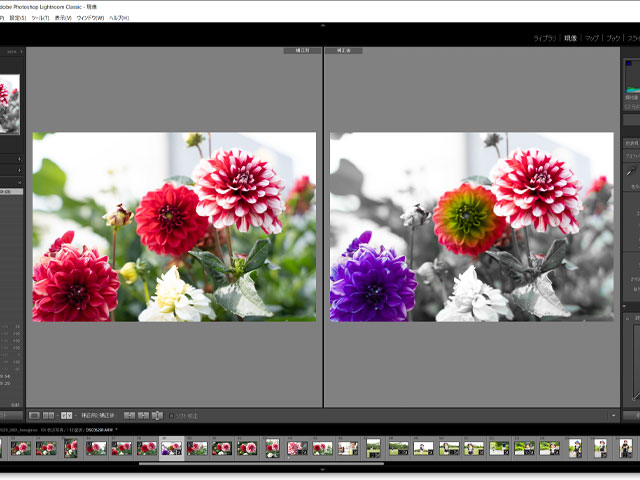Click the filmstrip horizontal scrollbar
640x480 pixels.
click(260, 462)
